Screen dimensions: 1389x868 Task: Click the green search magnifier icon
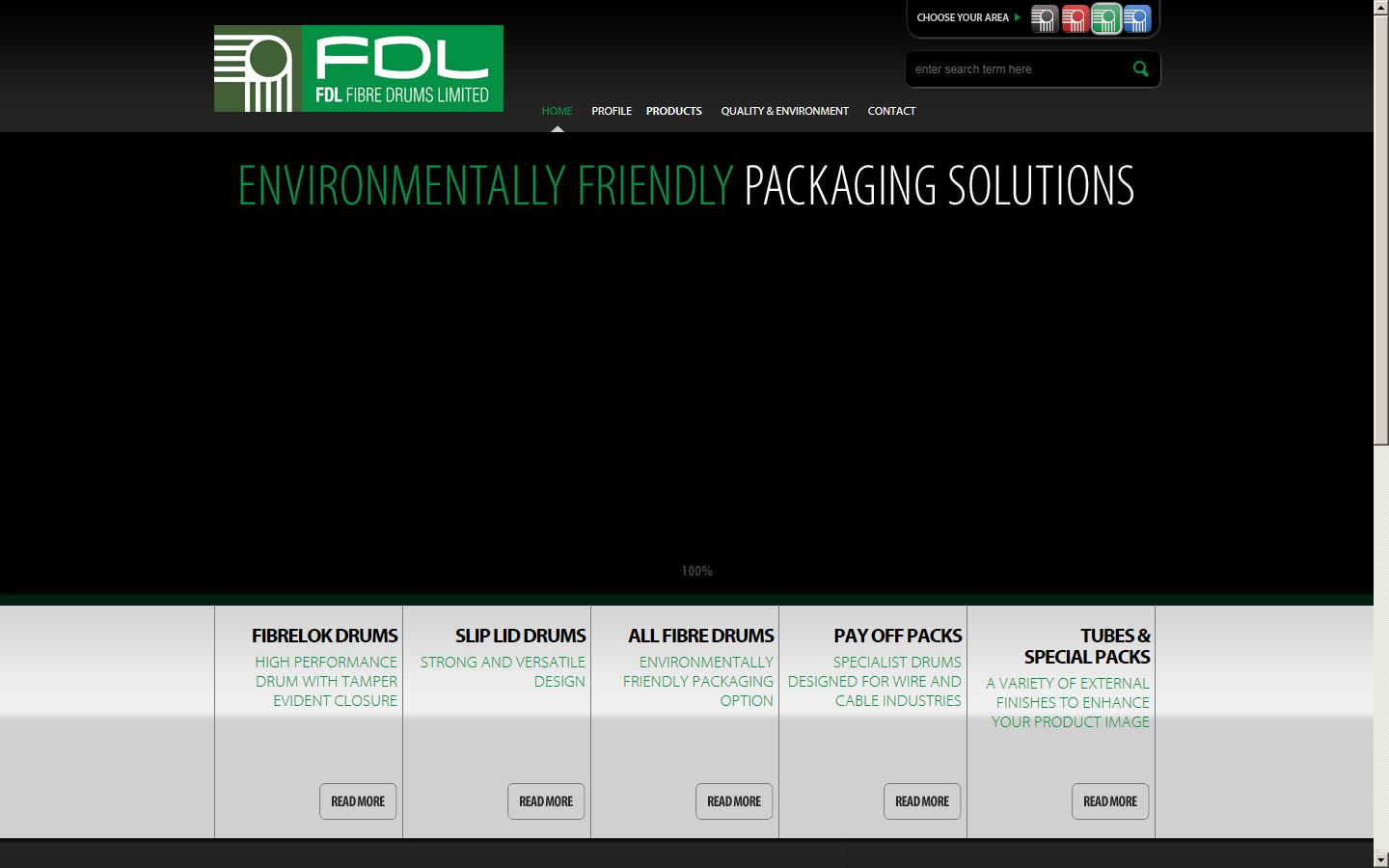(1139, 68)
